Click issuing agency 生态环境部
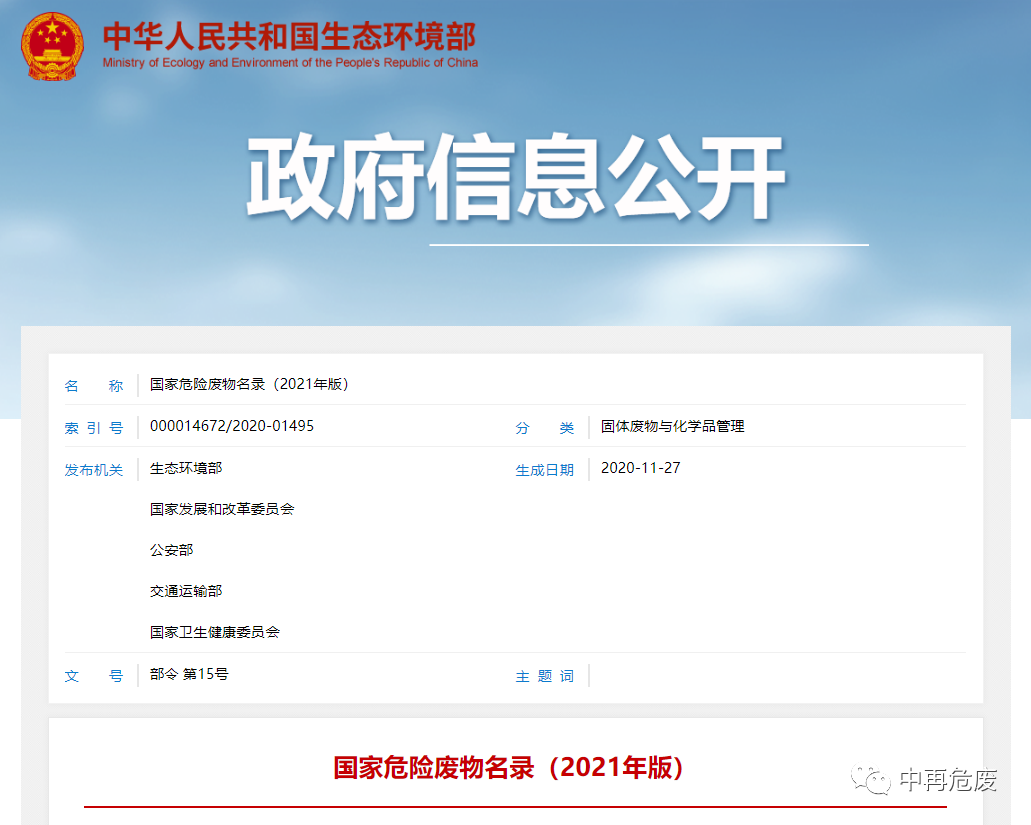 (x=186, y=468)
